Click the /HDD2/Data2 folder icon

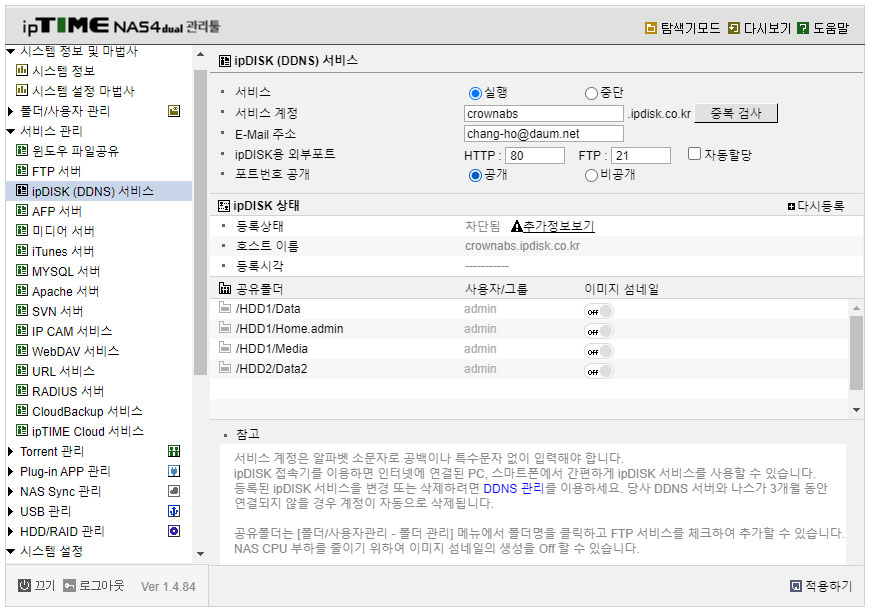[x=225, y=367]
